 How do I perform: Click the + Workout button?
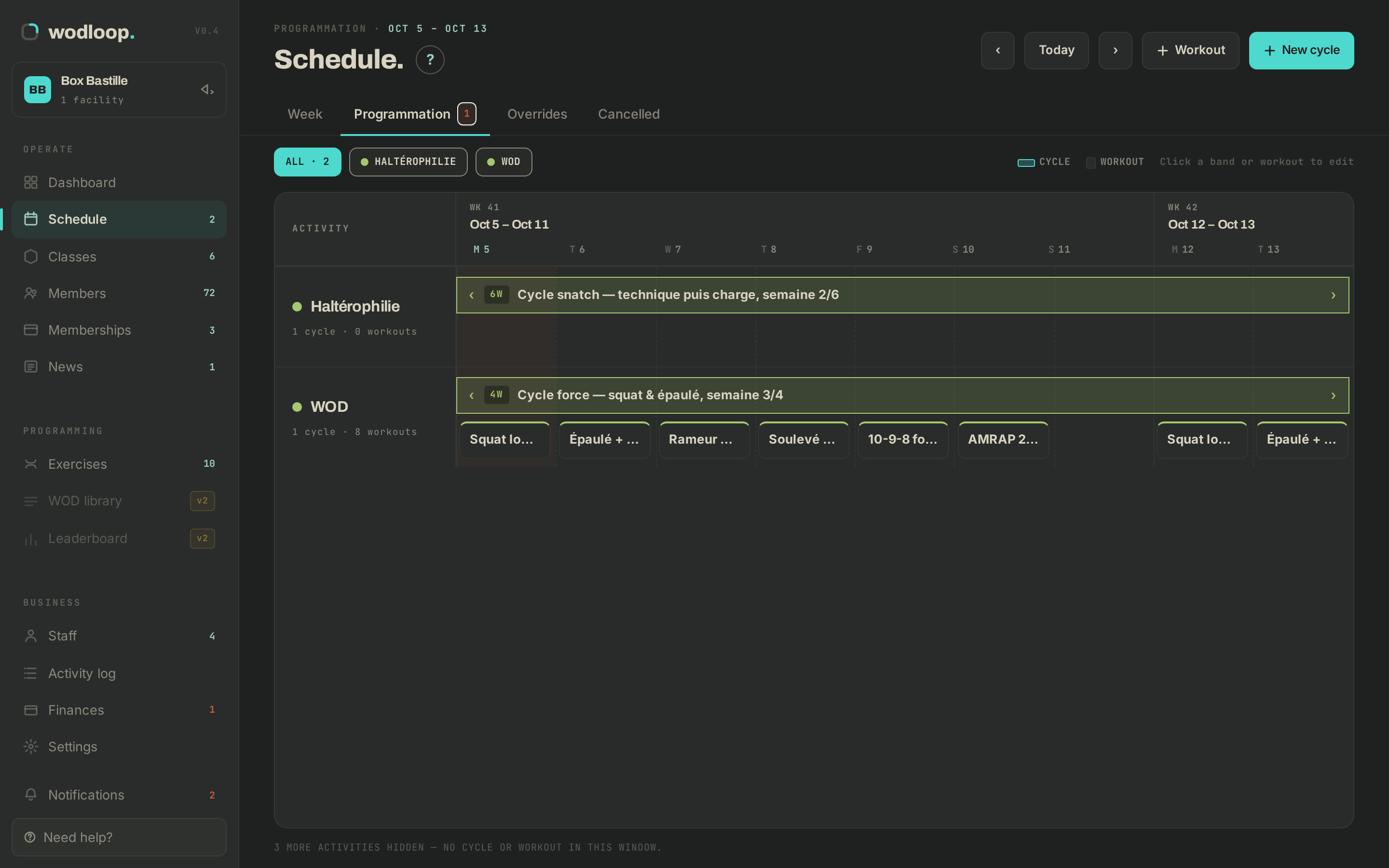click(x=1190, y=51)
